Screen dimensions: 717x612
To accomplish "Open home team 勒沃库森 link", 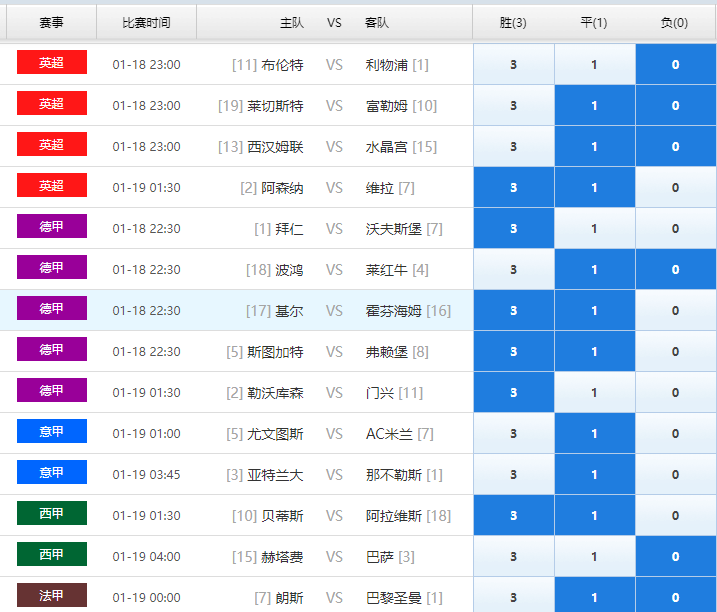I will 275,393.
